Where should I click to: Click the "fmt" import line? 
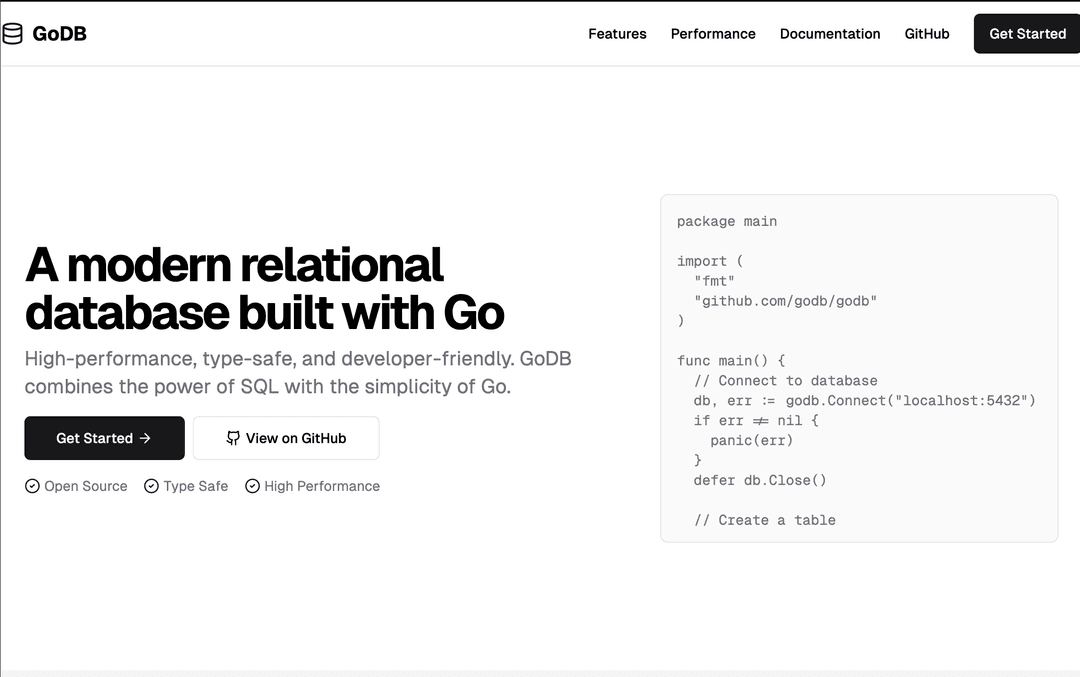click(714, 281)
